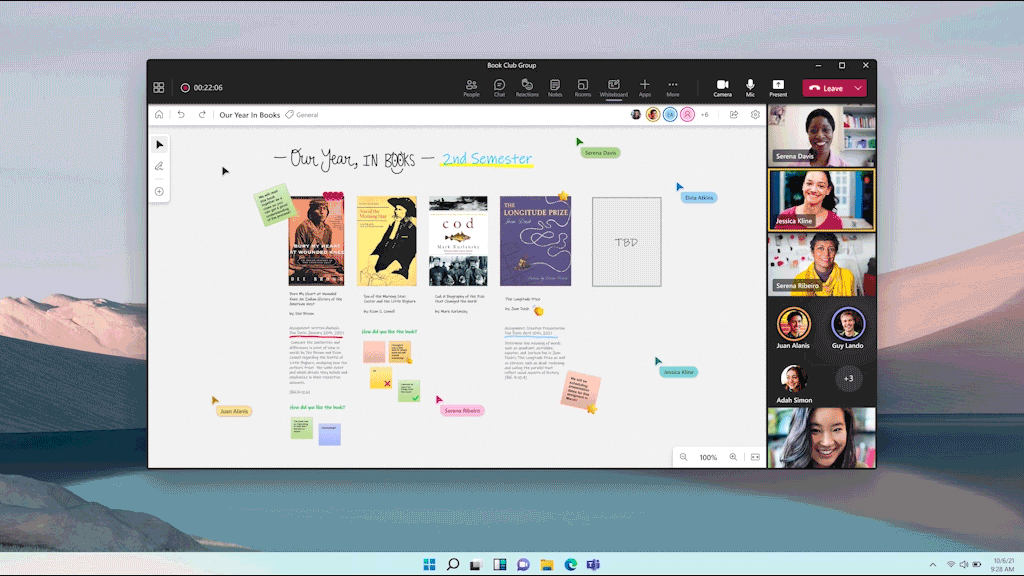Expand the More actions menu
Viewport: 1024px width, 576px height.
coord(673,88)
